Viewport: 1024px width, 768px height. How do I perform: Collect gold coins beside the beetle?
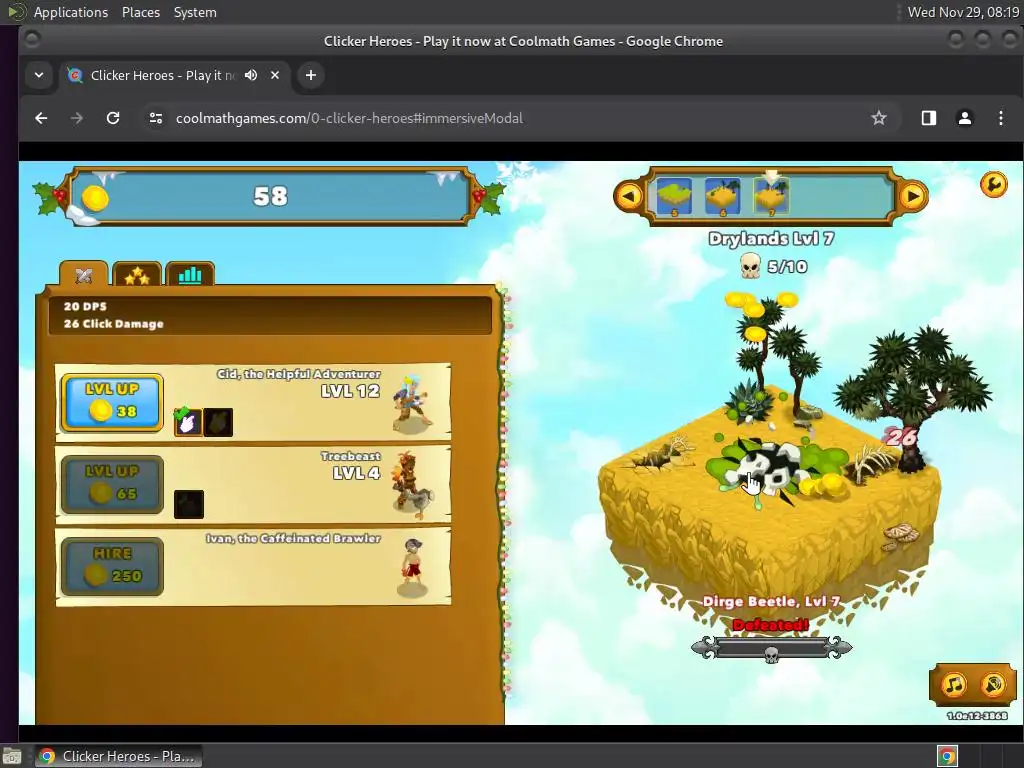(x=823, y=485)
